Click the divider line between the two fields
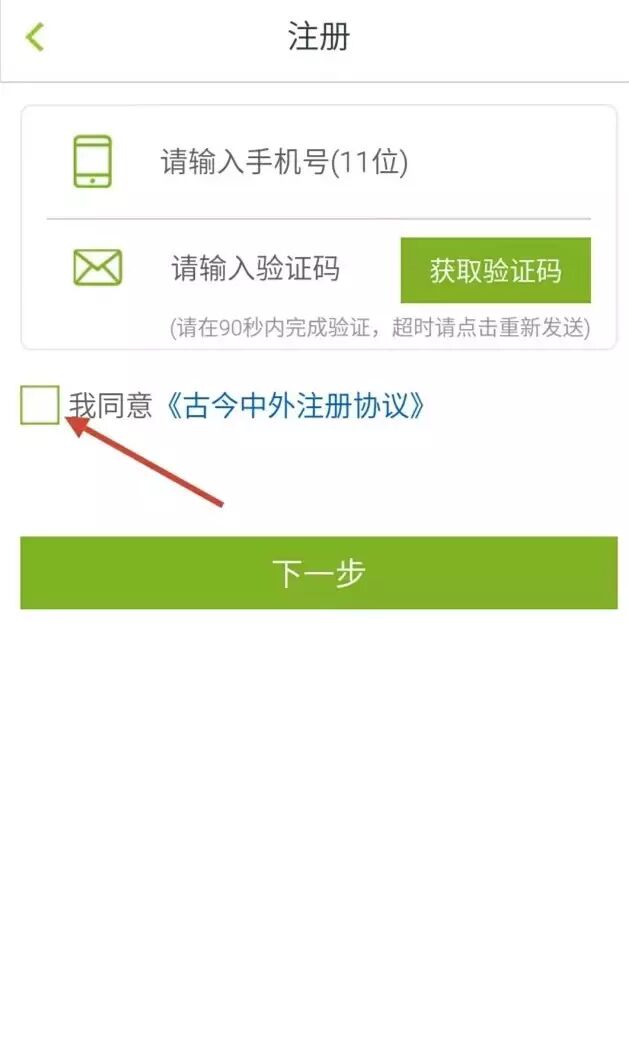Viewport: 629px width, 1064px height. 319,219
